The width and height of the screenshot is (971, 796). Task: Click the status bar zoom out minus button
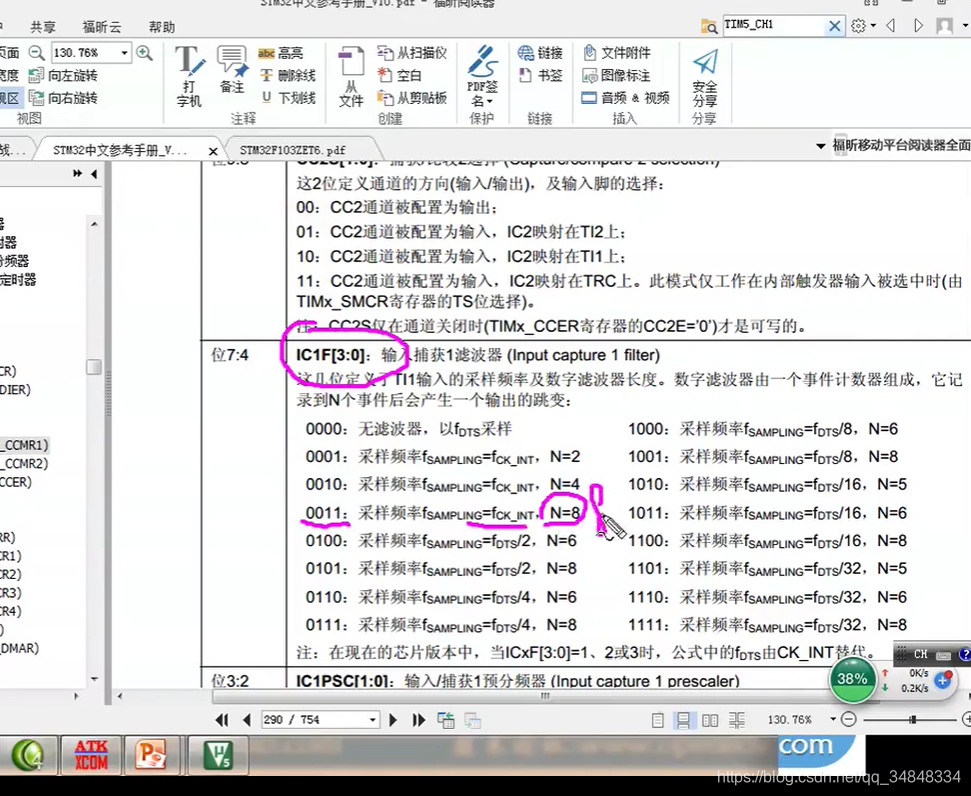849,719
